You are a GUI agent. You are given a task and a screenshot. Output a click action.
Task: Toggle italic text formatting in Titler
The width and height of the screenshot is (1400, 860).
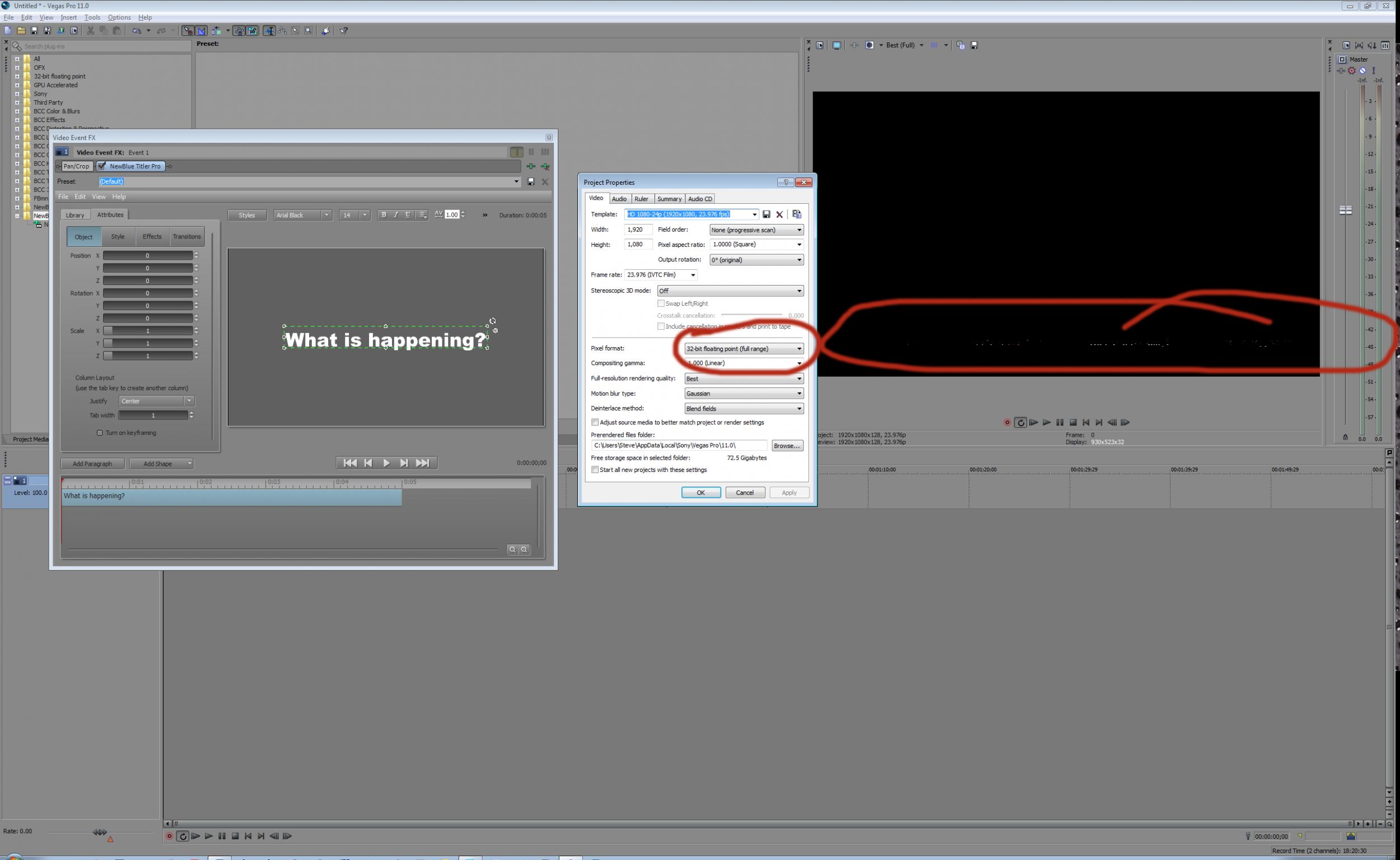tap(396, 215)
